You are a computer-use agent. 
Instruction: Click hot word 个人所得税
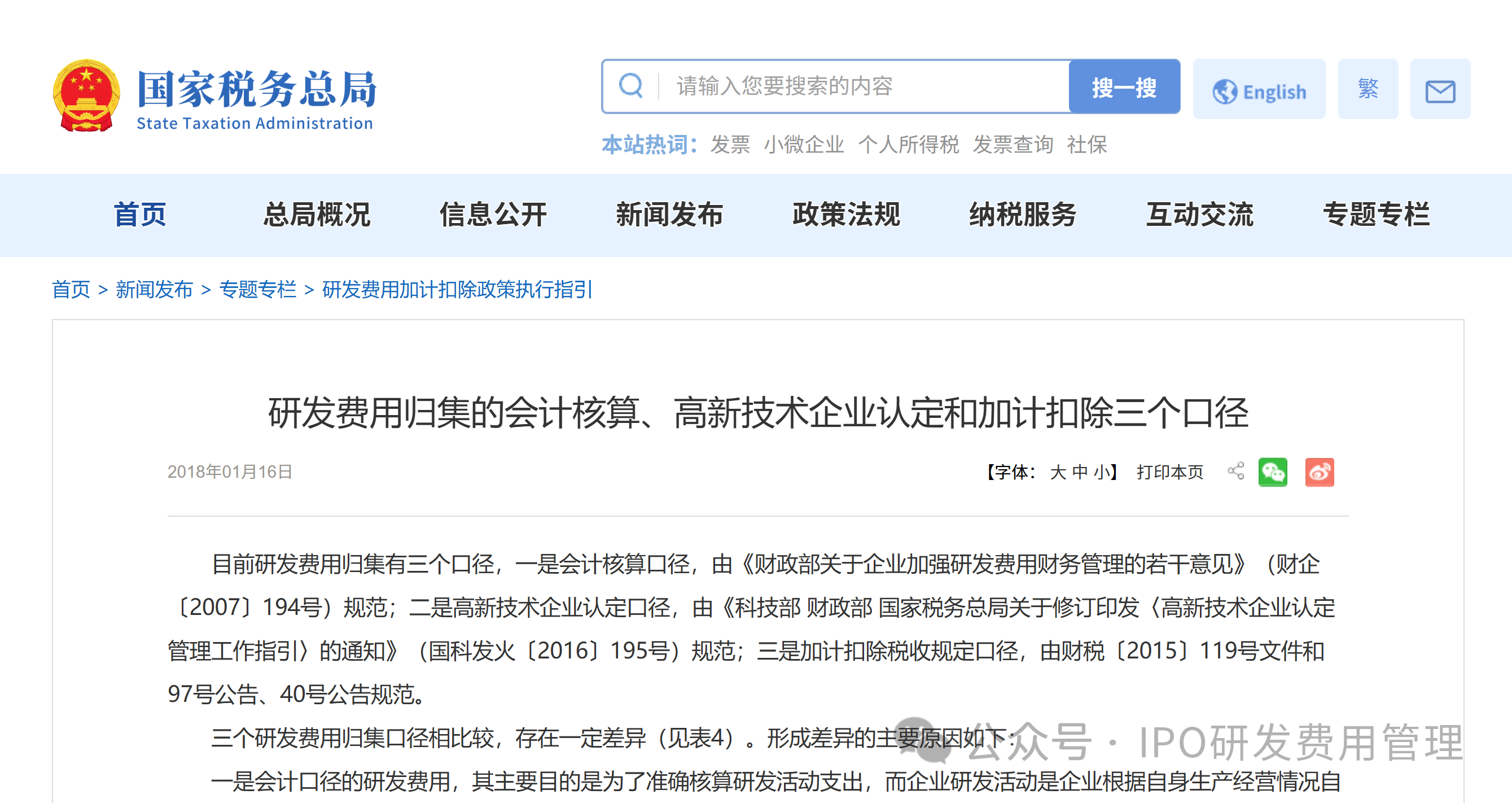click(909, 145)
